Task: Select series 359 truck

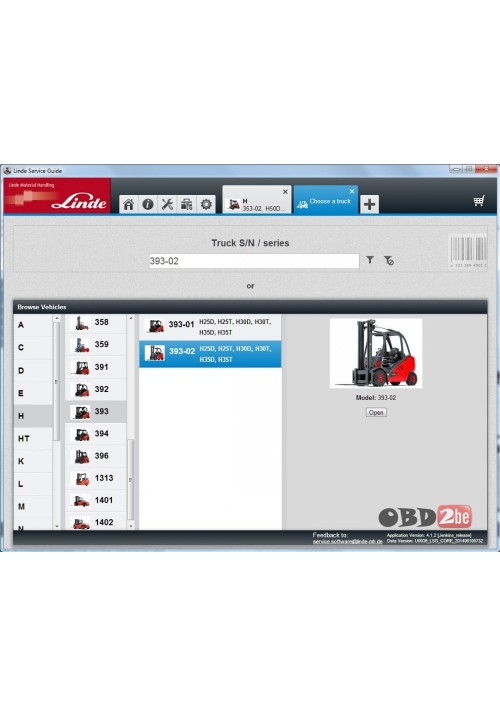Action: pos(96,344)
